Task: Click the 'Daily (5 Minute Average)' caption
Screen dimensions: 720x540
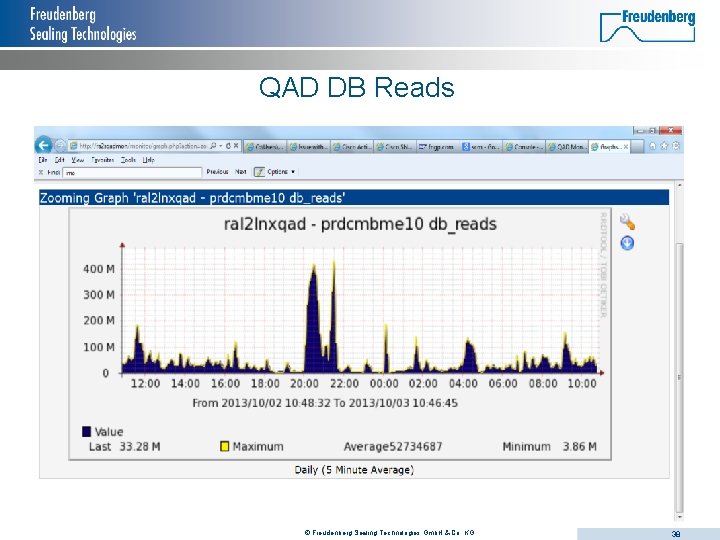Action: 354,470
